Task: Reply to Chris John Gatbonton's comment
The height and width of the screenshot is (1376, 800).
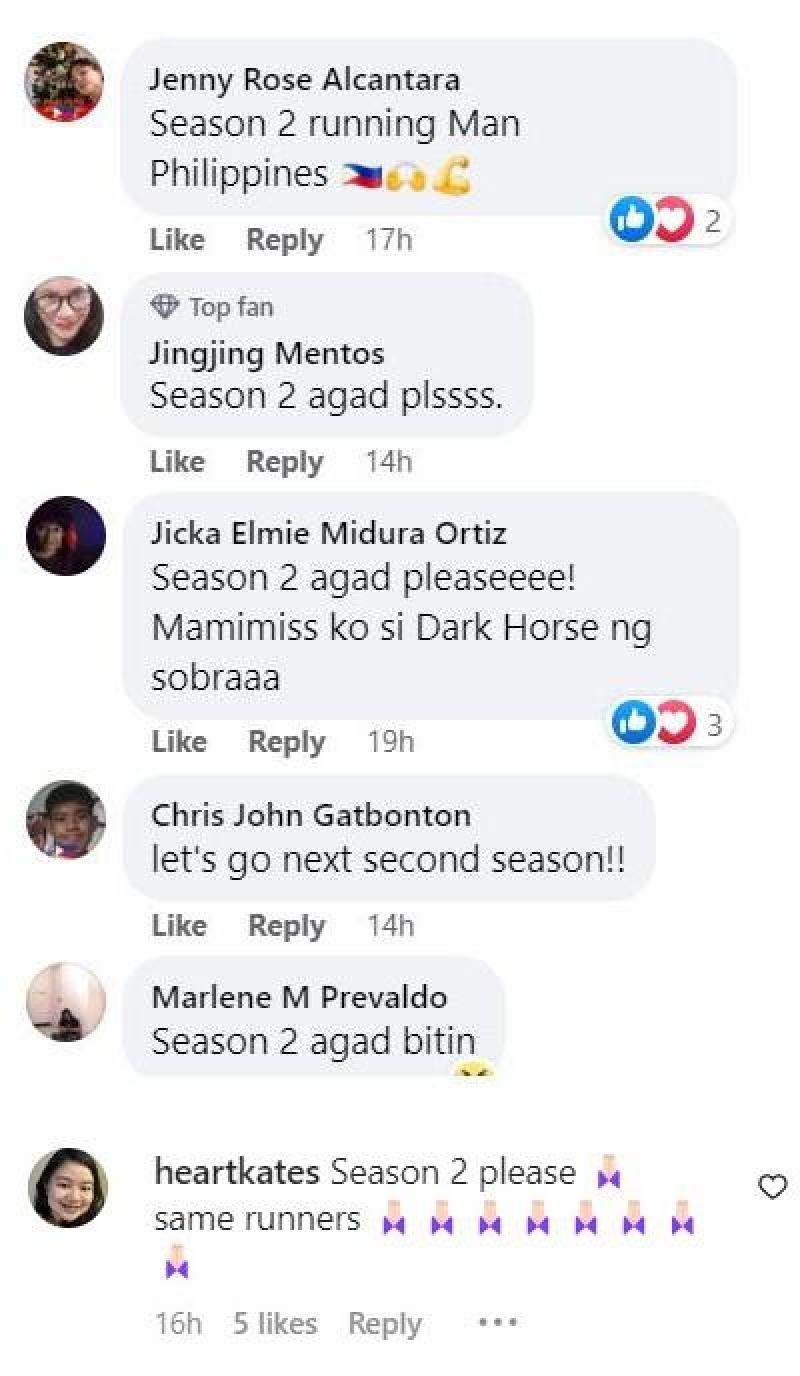Action: 287,926
